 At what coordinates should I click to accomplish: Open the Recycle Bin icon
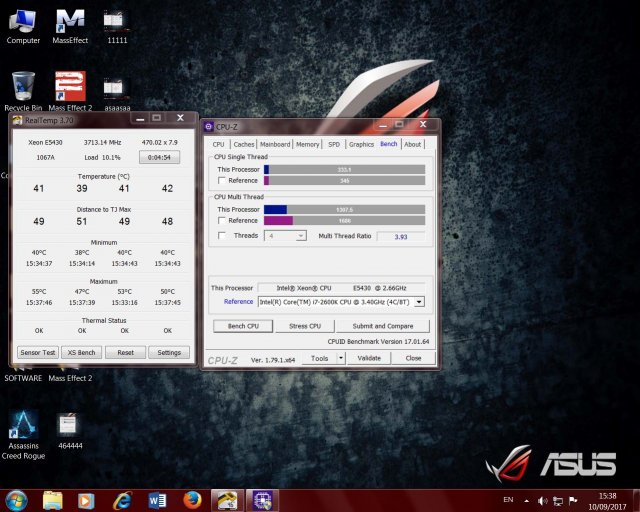click(22, 88)
